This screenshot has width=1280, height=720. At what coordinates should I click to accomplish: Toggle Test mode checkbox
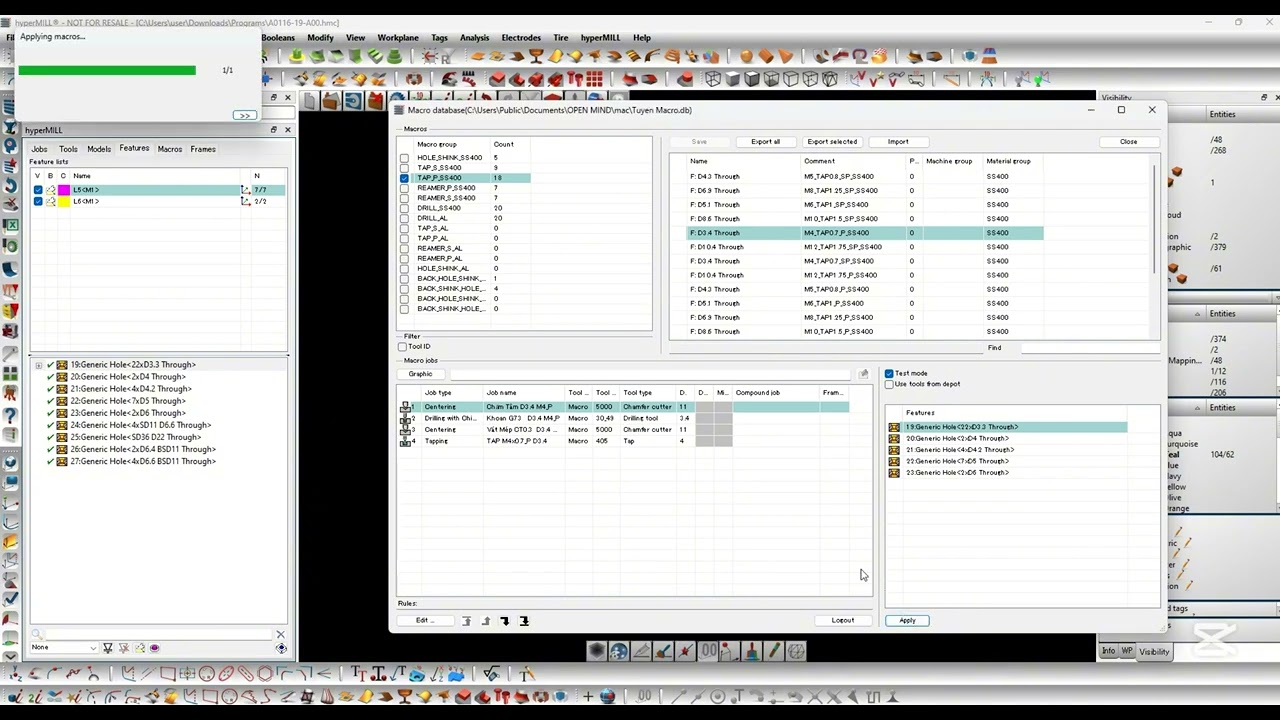pos(889,374)
